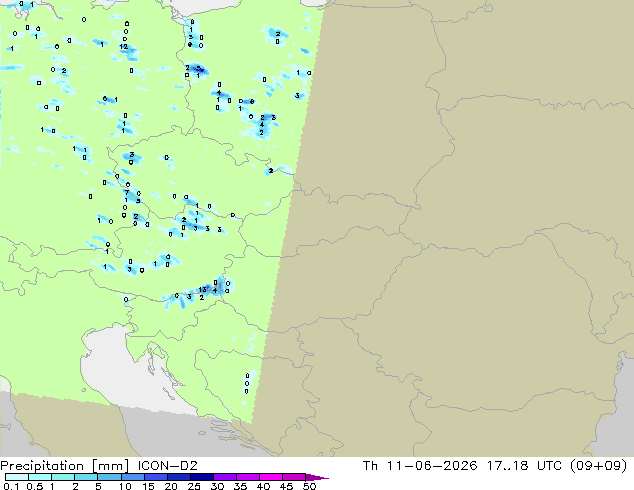Image resolution: width=634 pixels, height=490 pixels.
Task: Click the '0.1' legend scale label
Action: pos(11,486)
